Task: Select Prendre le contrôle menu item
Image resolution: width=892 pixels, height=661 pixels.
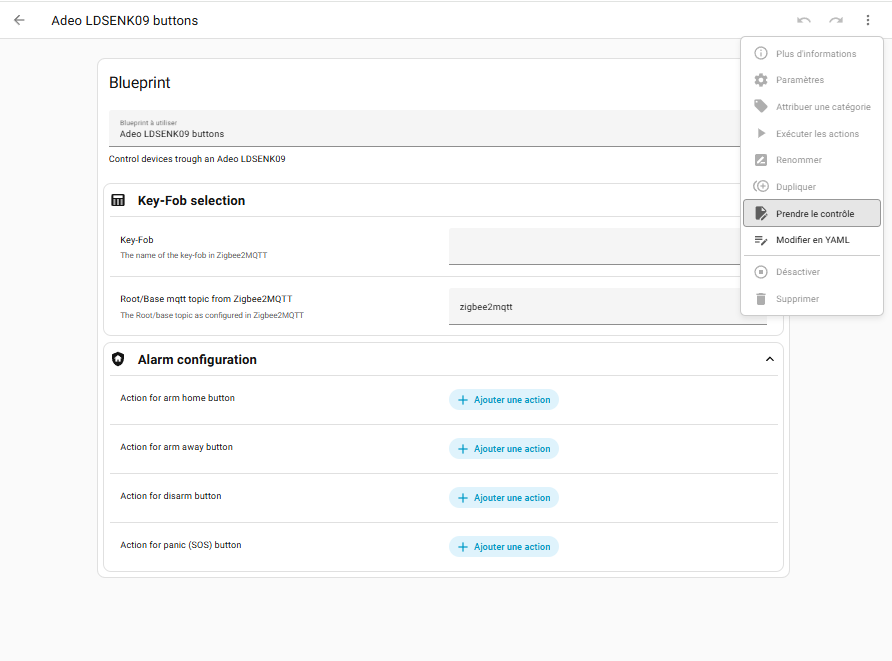Action: pos(812,213)
